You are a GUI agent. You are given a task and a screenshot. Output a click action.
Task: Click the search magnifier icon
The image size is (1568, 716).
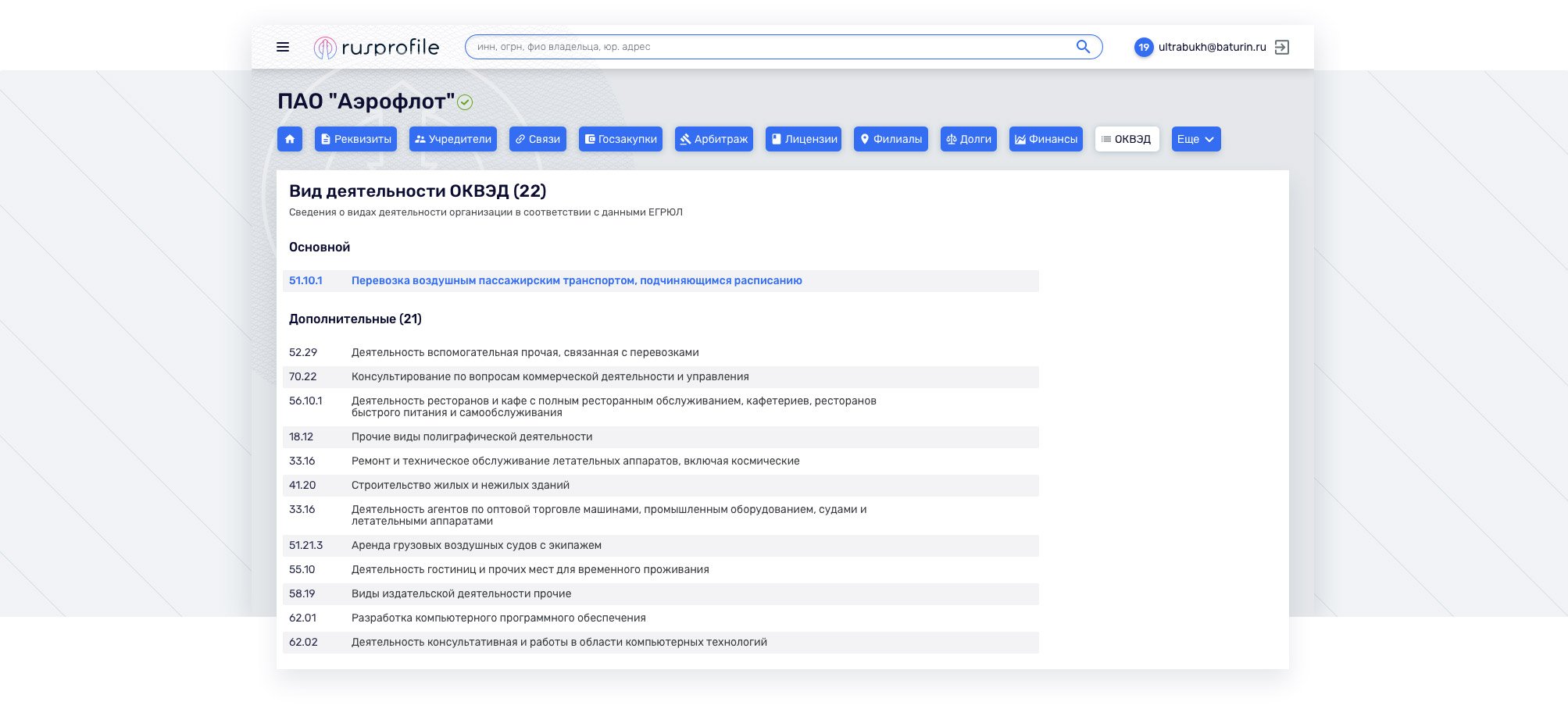coord(1083,47)
